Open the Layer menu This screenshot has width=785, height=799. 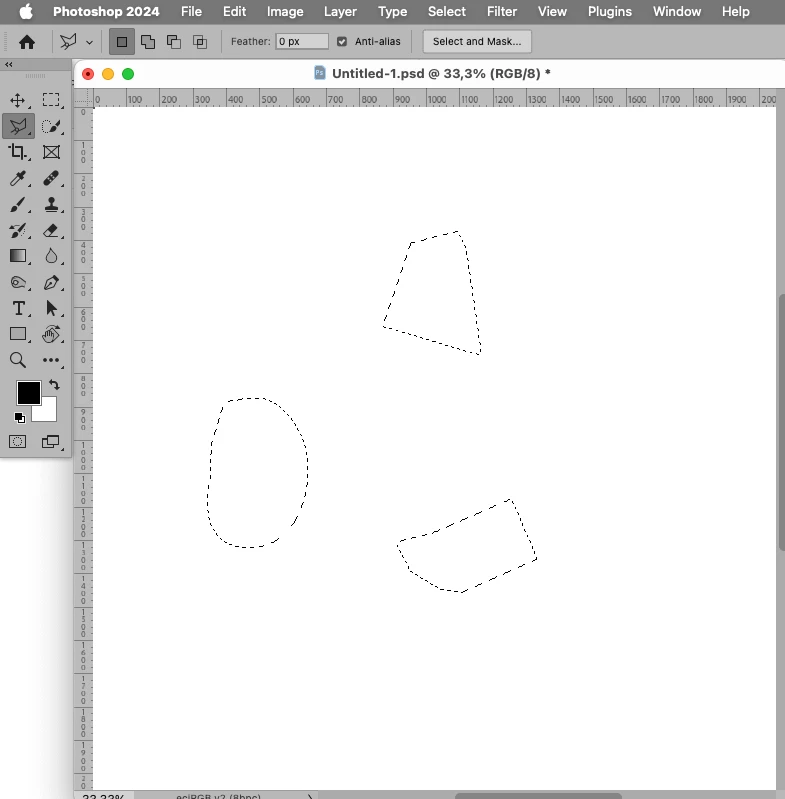[340, 11]
